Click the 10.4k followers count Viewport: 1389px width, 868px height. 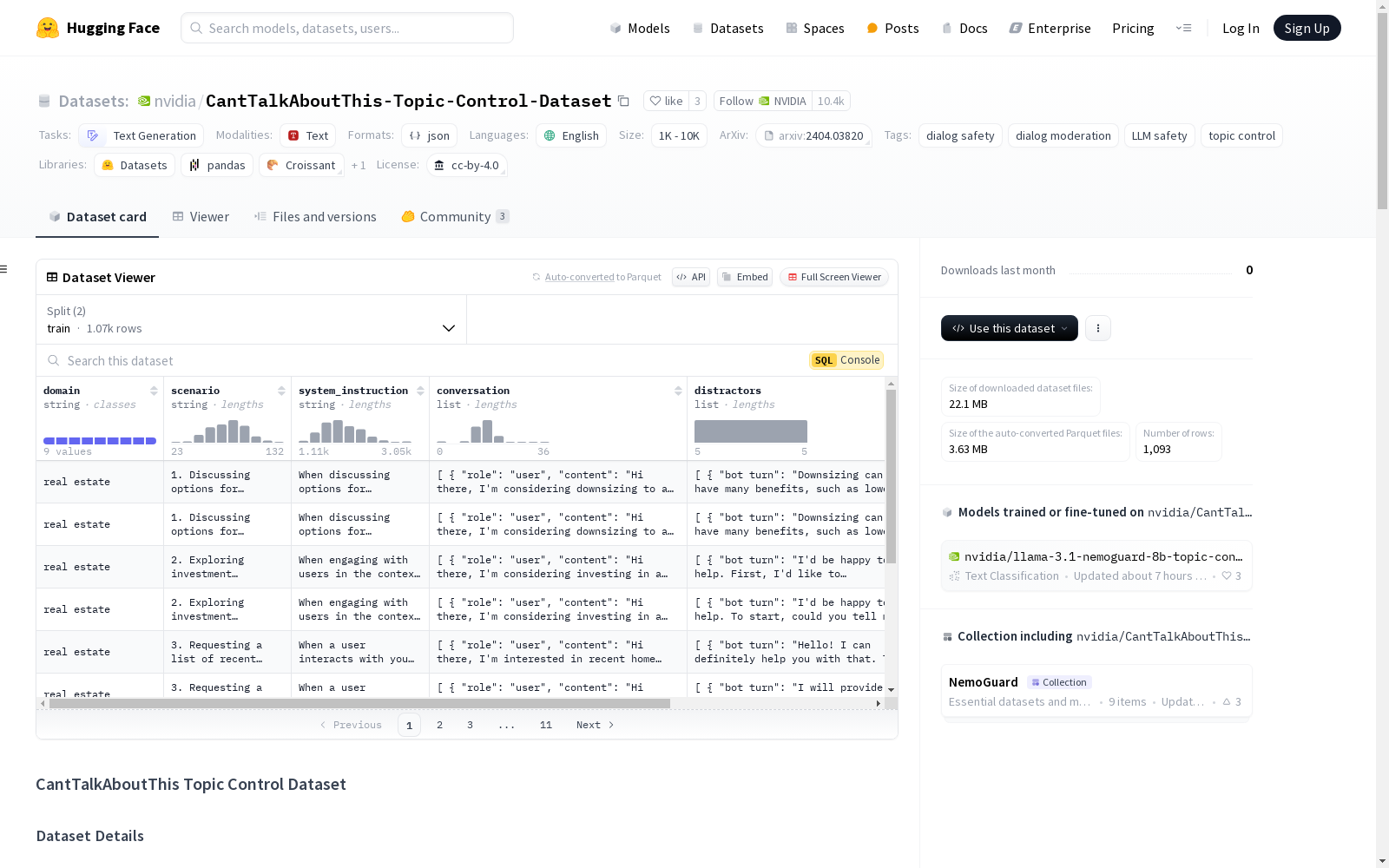[x=831, y=101]
